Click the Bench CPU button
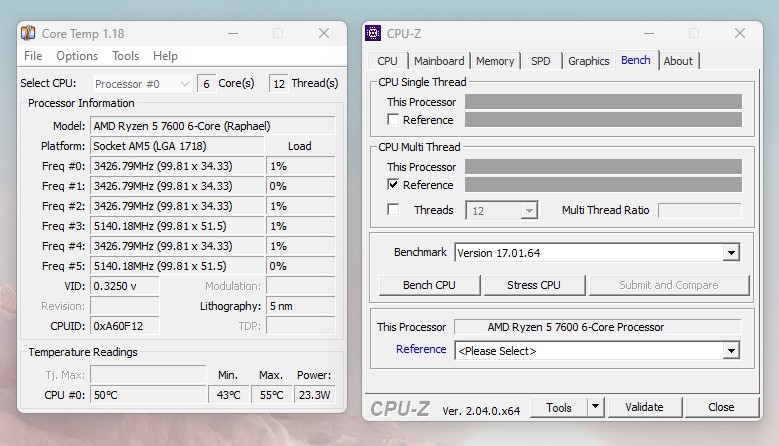The image size is (779, 446). click(429, 285)
